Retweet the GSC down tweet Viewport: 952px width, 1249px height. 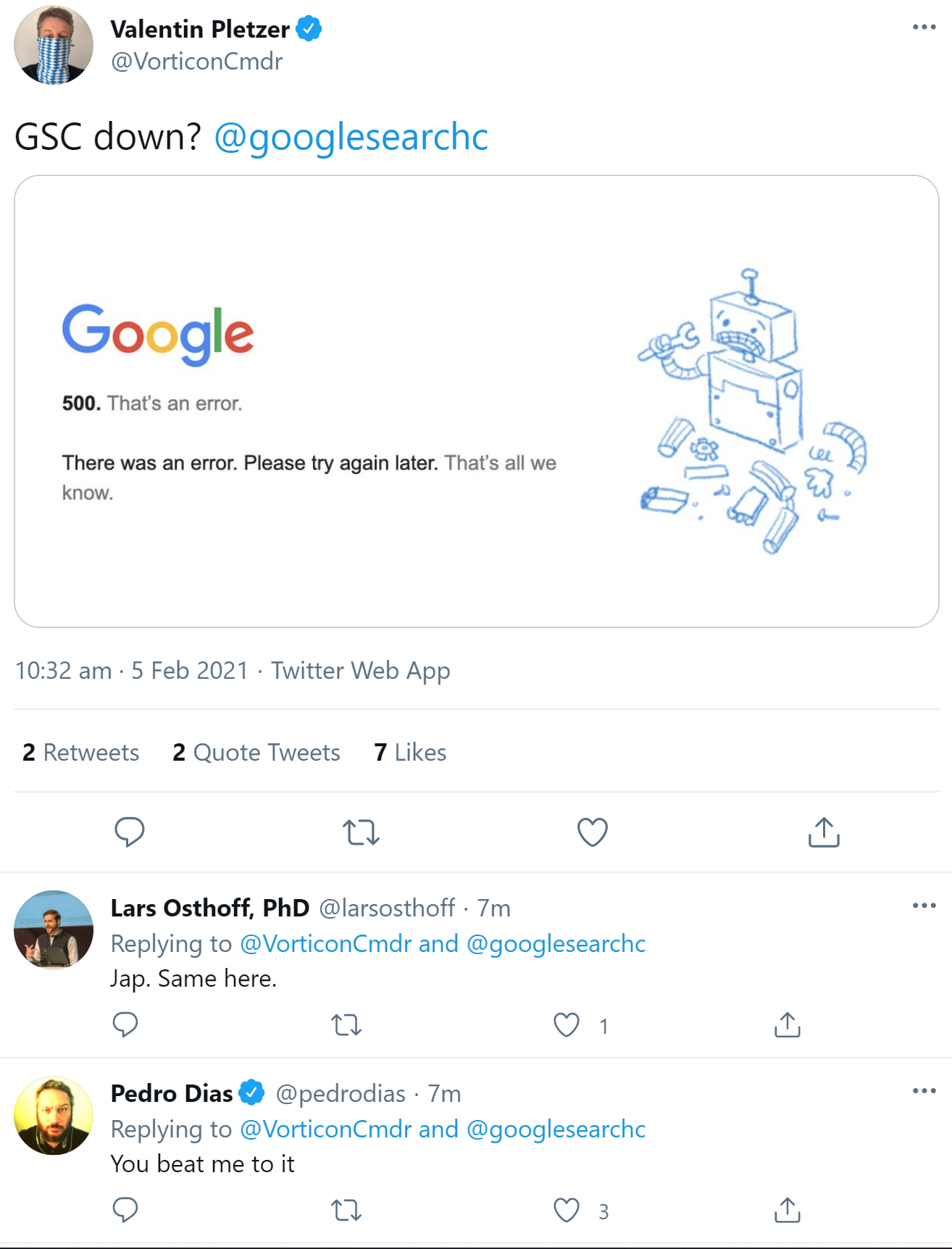pyautogui.click(x=361, y=833)
